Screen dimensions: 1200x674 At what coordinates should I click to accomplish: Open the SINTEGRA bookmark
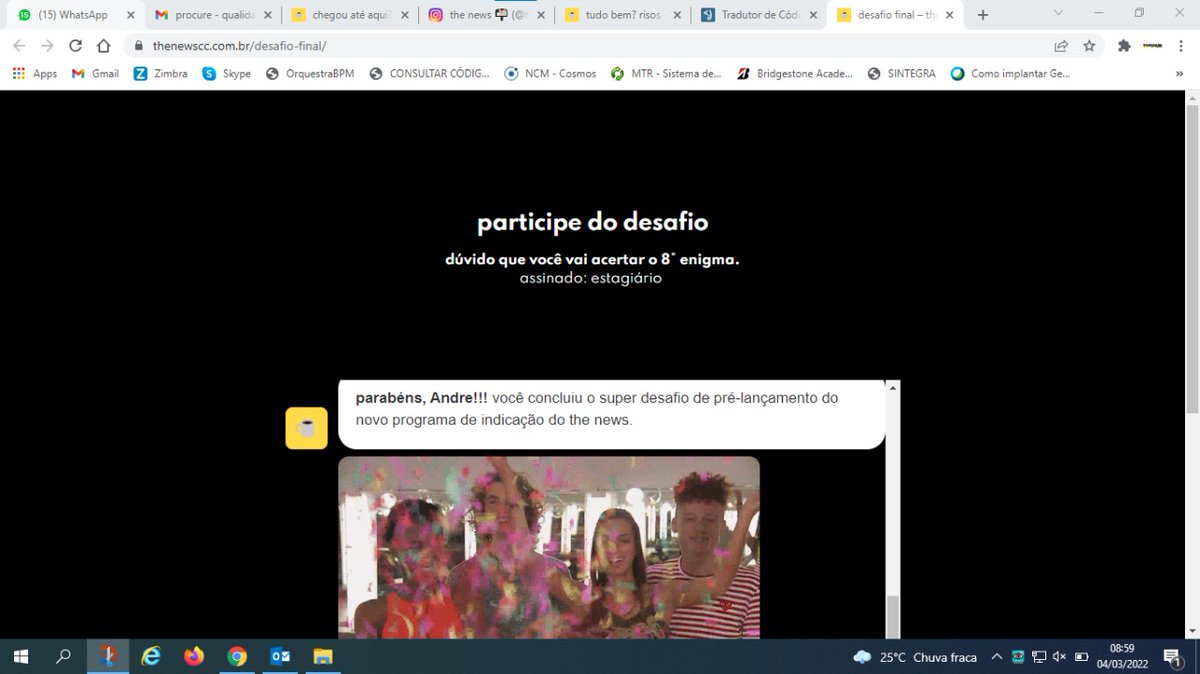tap(902, 73)
